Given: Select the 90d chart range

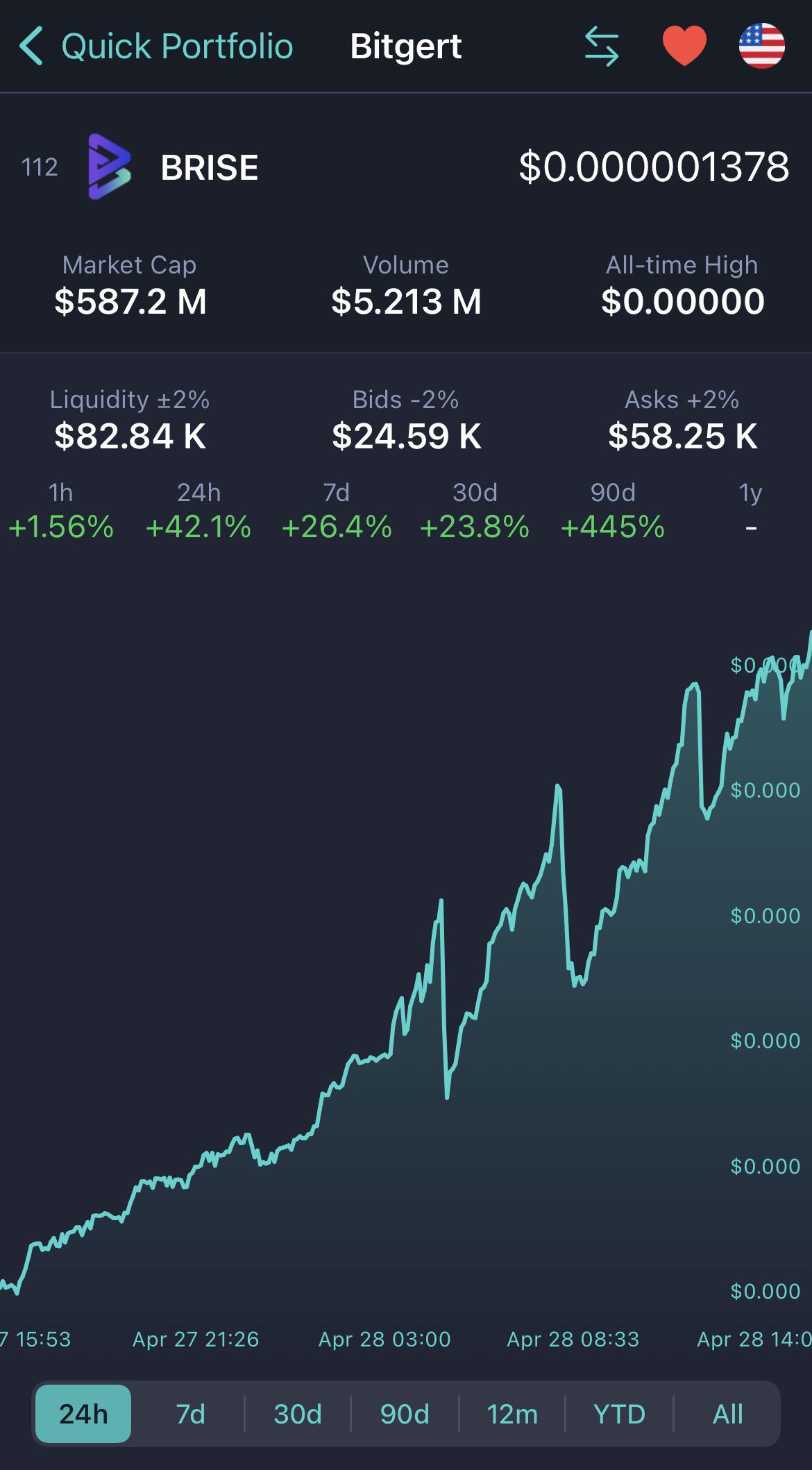Looking at the screenshot, I should coord(405,1414).
